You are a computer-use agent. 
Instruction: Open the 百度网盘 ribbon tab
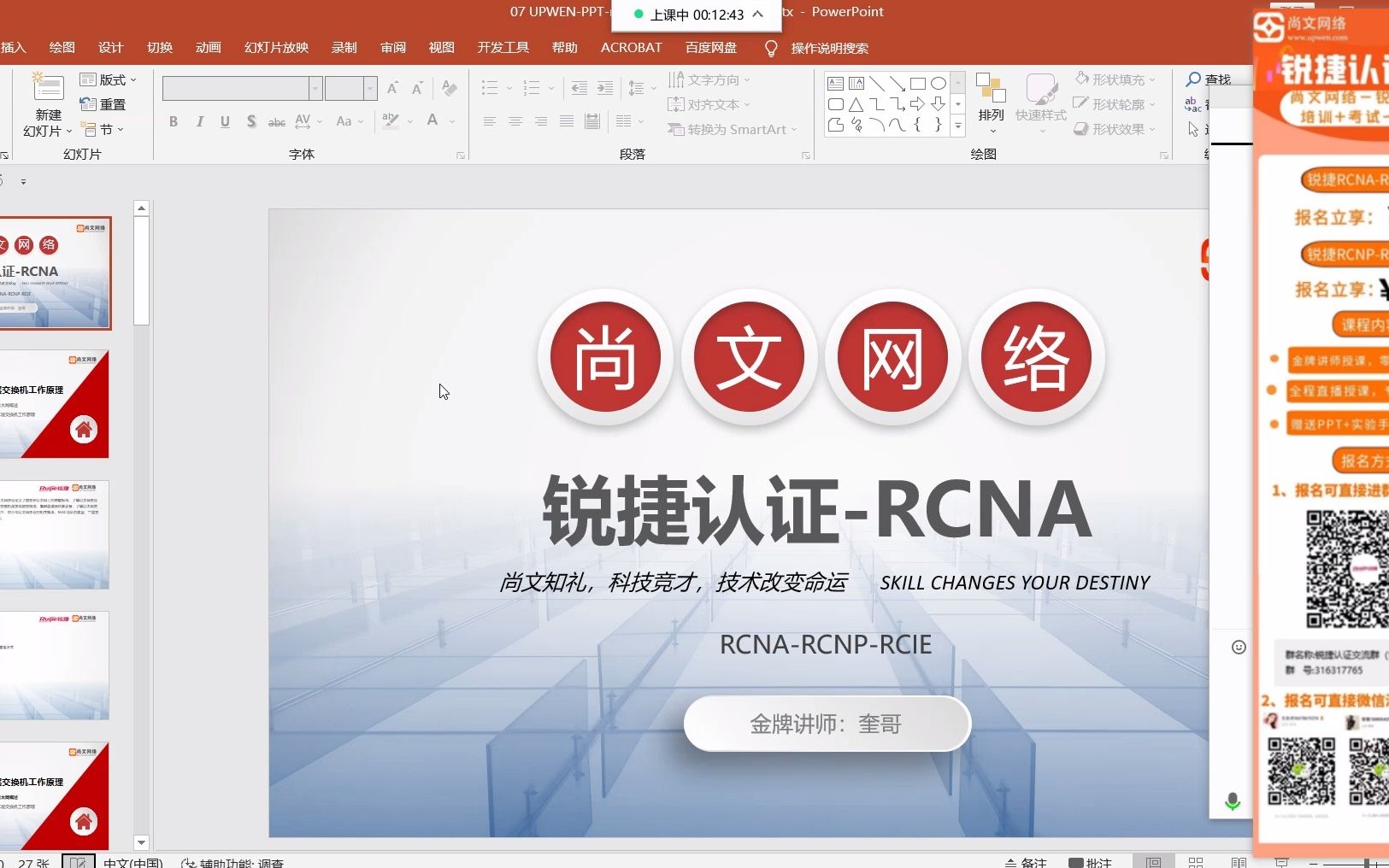pos(711,48)
